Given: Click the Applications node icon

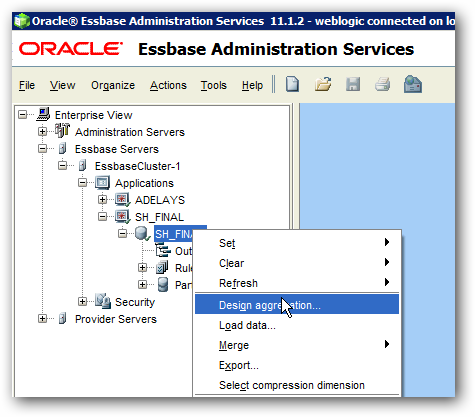Looking at the screenshot, I should pyautogui.click(x=102, y=183).
